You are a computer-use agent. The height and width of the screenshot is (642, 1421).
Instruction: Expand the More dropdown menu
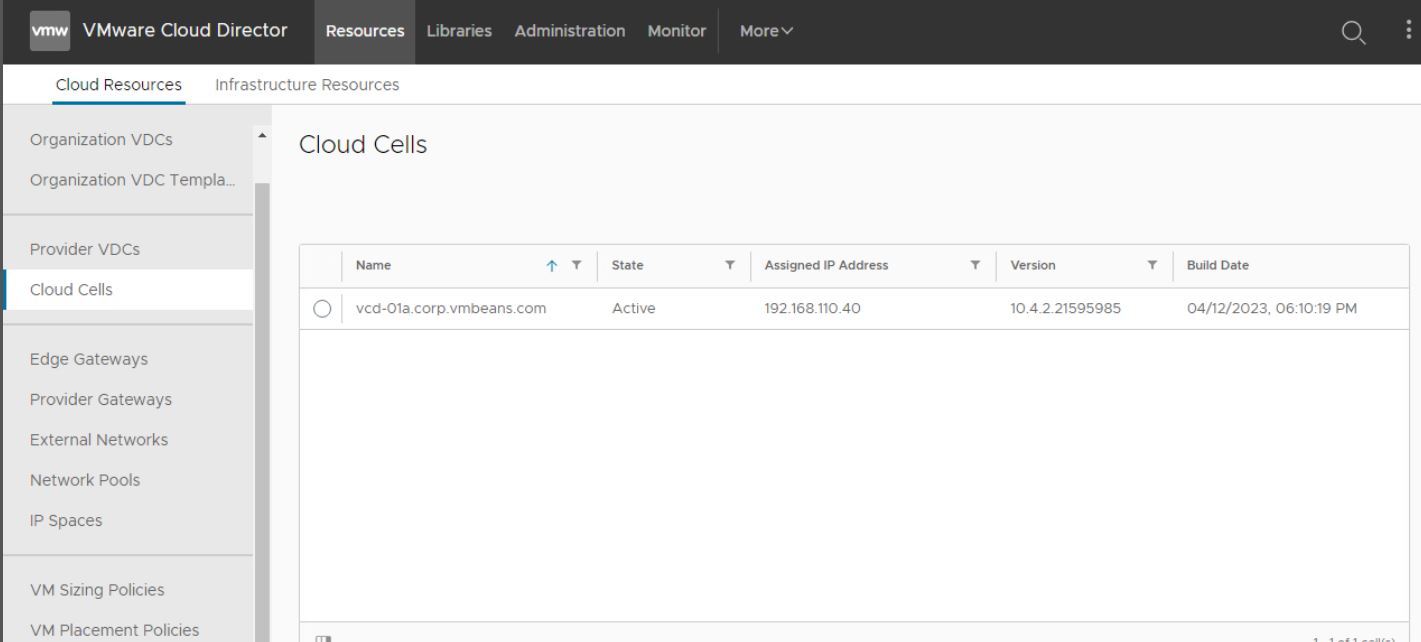tap(766, 31)
